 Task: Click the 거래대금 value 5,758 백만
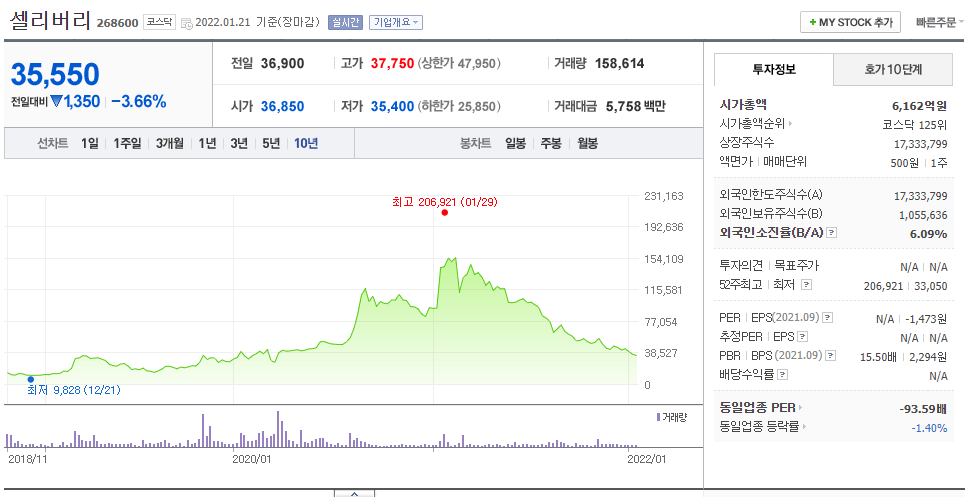(x=636, y=106)
